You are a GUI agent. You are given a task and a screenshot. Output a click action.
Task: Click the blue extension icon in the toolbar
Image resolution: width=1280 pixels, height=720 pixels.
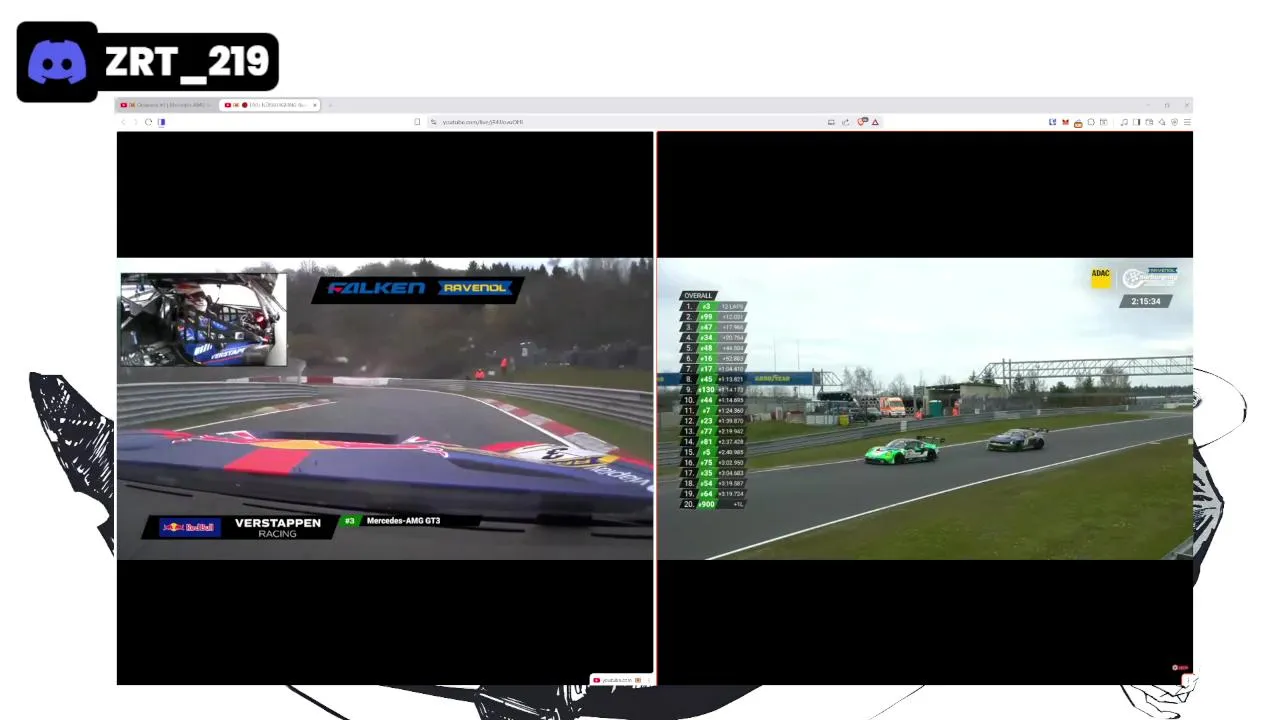tap(1052, 122)
